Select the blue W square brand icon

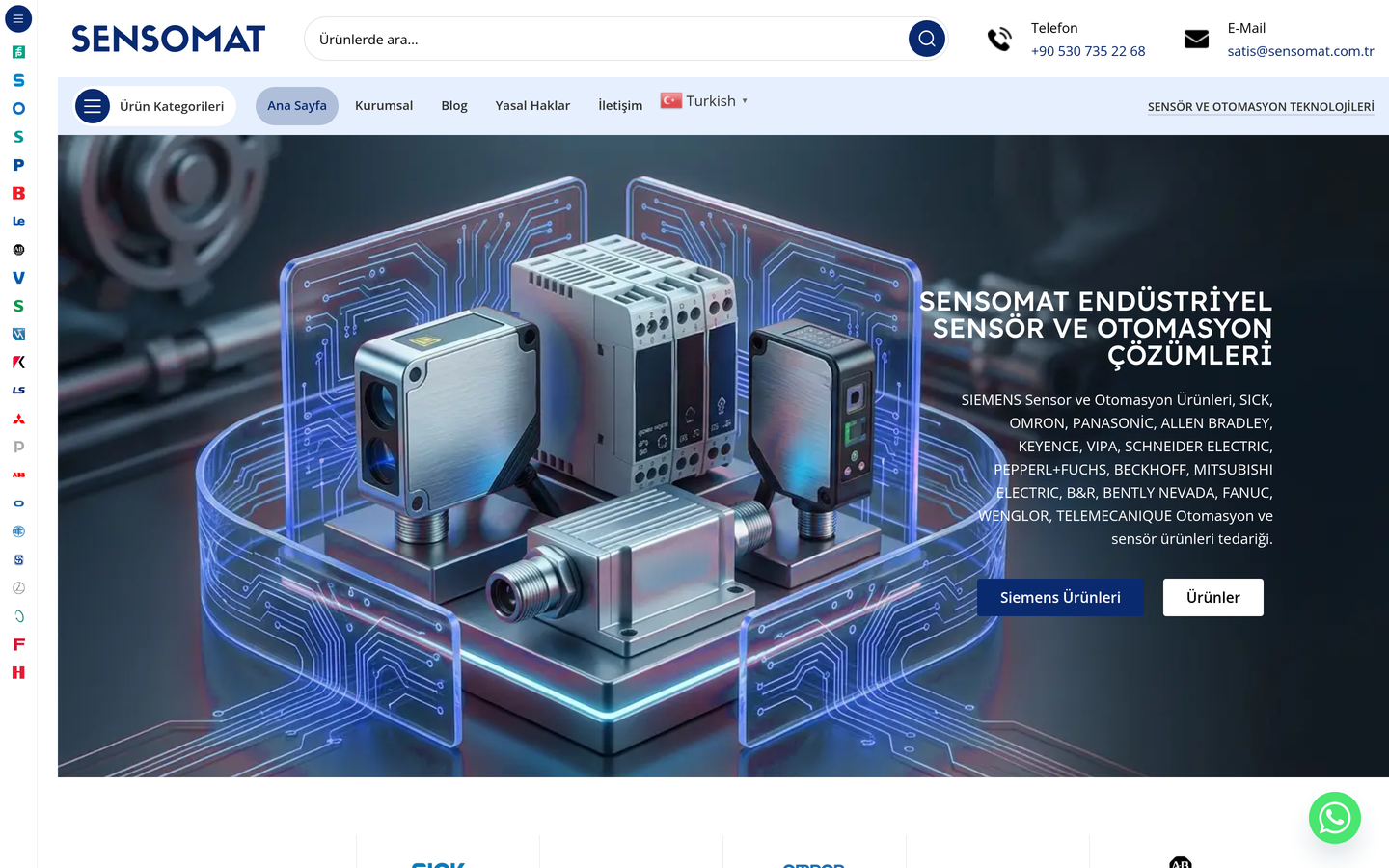coord(18,334)
